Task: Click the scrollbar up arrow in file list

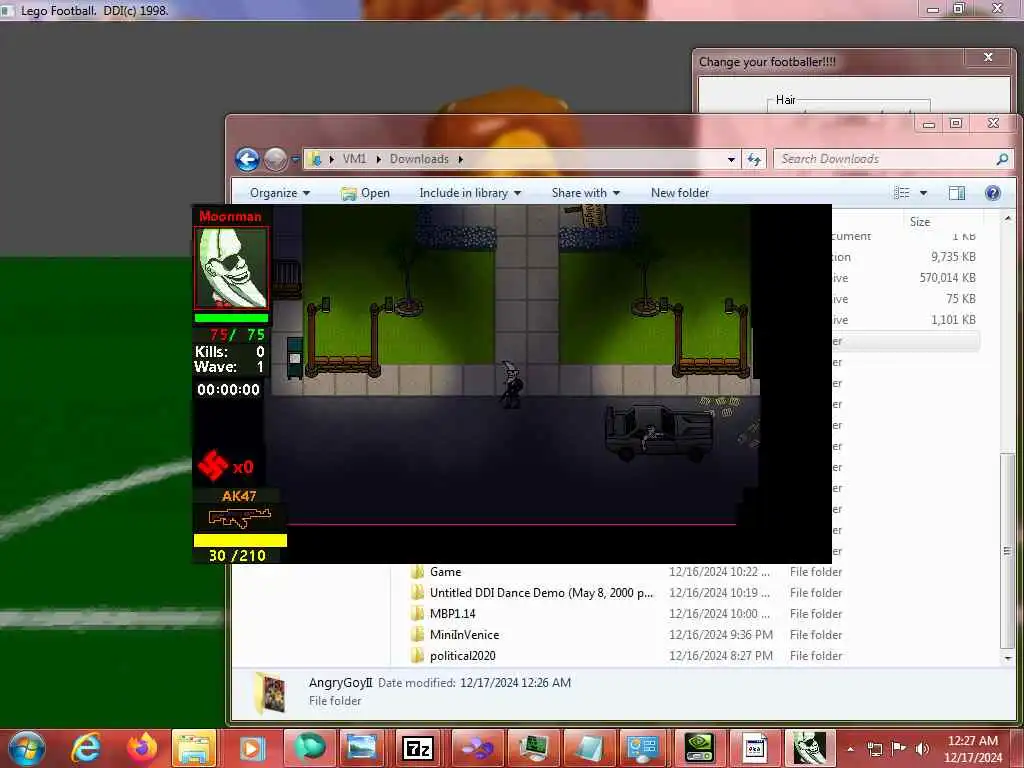Action: click(x=1008, y=218)
